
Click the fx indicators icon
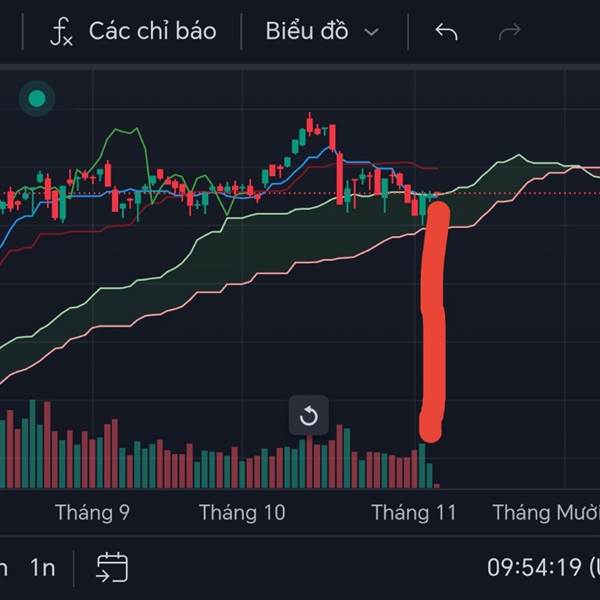(61, 32)
